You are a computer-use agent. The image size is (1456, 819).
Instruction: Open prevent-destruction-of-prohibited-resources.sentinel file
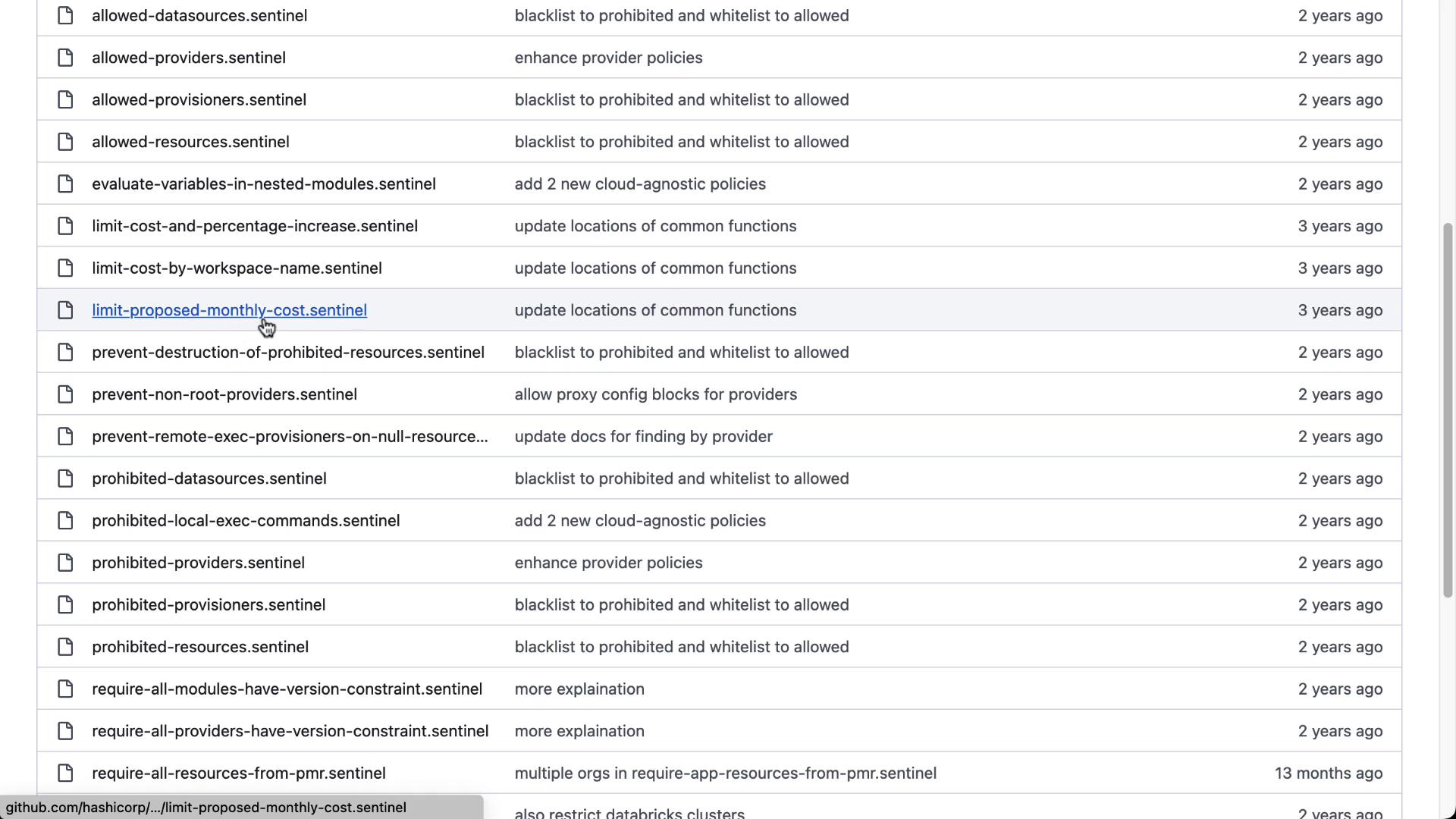click(x=287, y=353)
